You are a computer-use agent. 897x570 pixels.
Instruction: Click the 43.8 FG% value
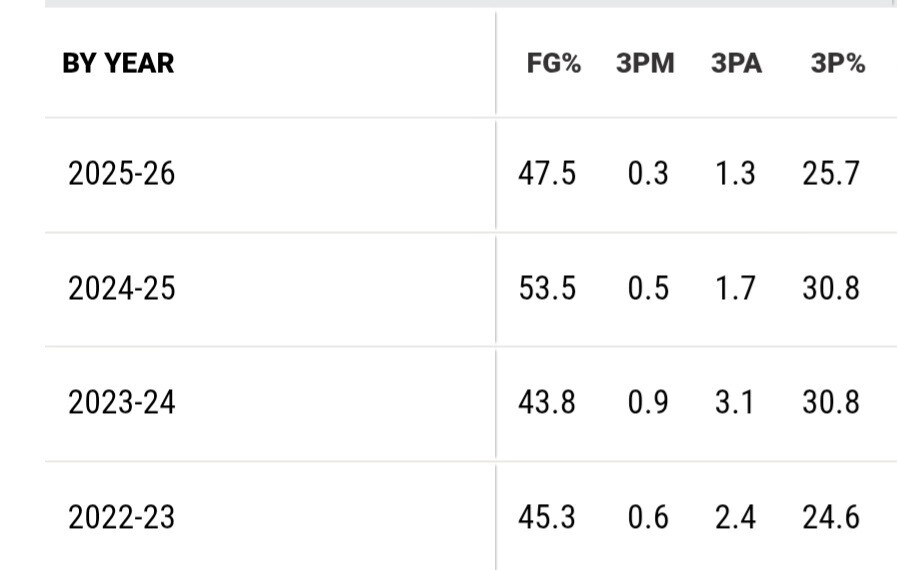[547, 403]
